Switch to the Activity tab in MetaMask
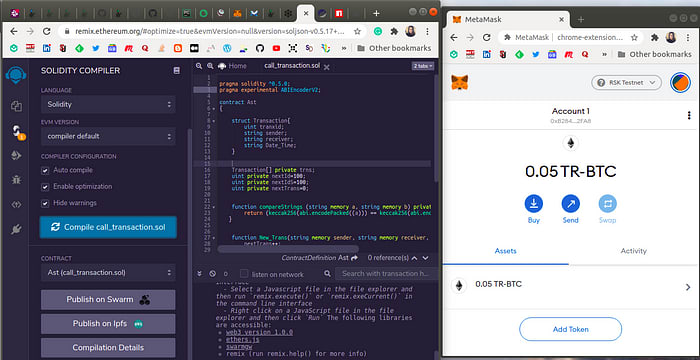Image resolution: width=700 pixels, height=360 pixels. coord(633,251)
